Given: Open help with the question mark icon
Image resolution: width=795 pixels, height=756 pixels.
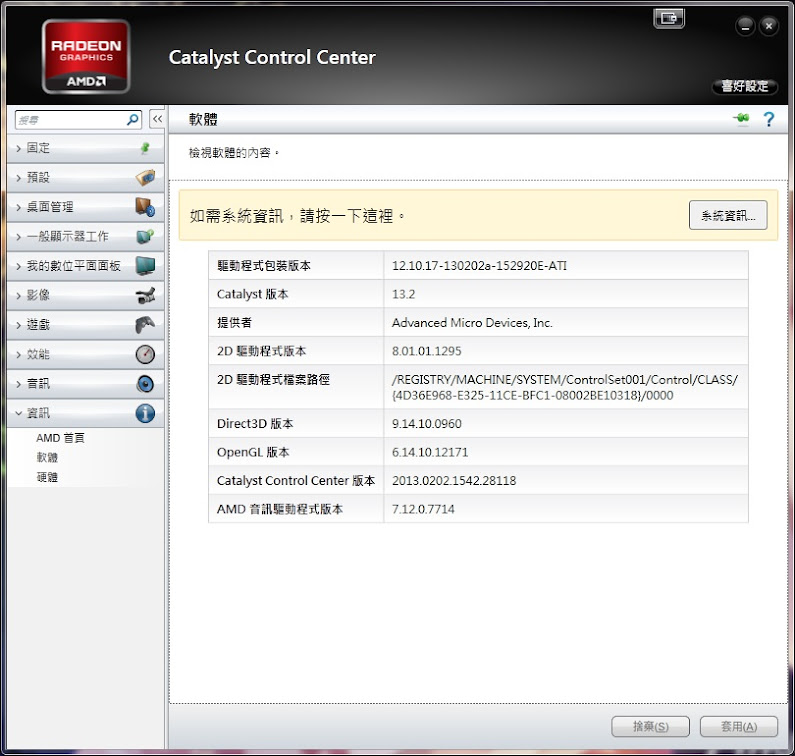Looking at the screenshot, I should pyautogui.click(x=769, y=120).
